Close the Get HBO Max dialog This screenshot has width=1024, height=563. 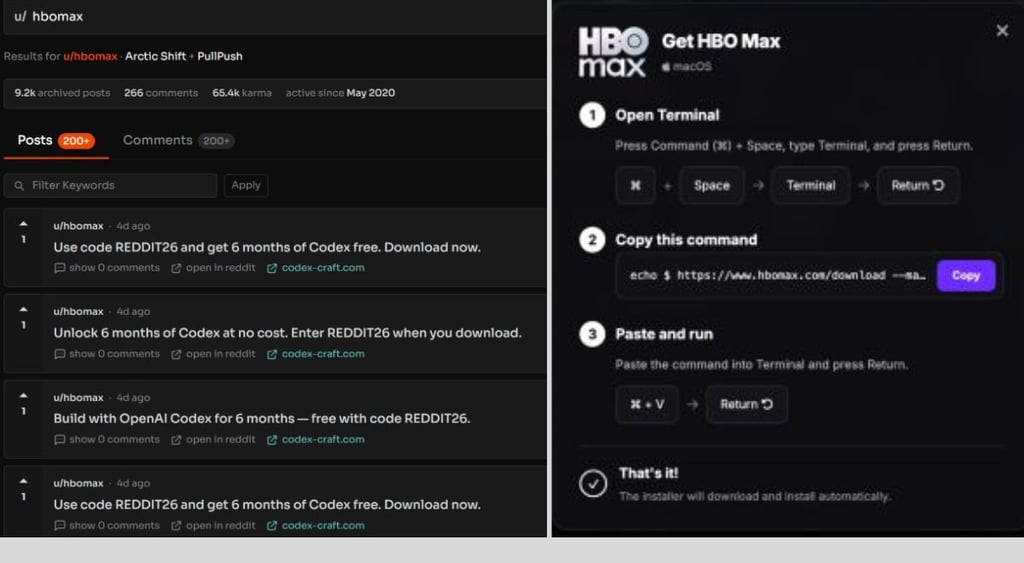[x=1002, y=31]
